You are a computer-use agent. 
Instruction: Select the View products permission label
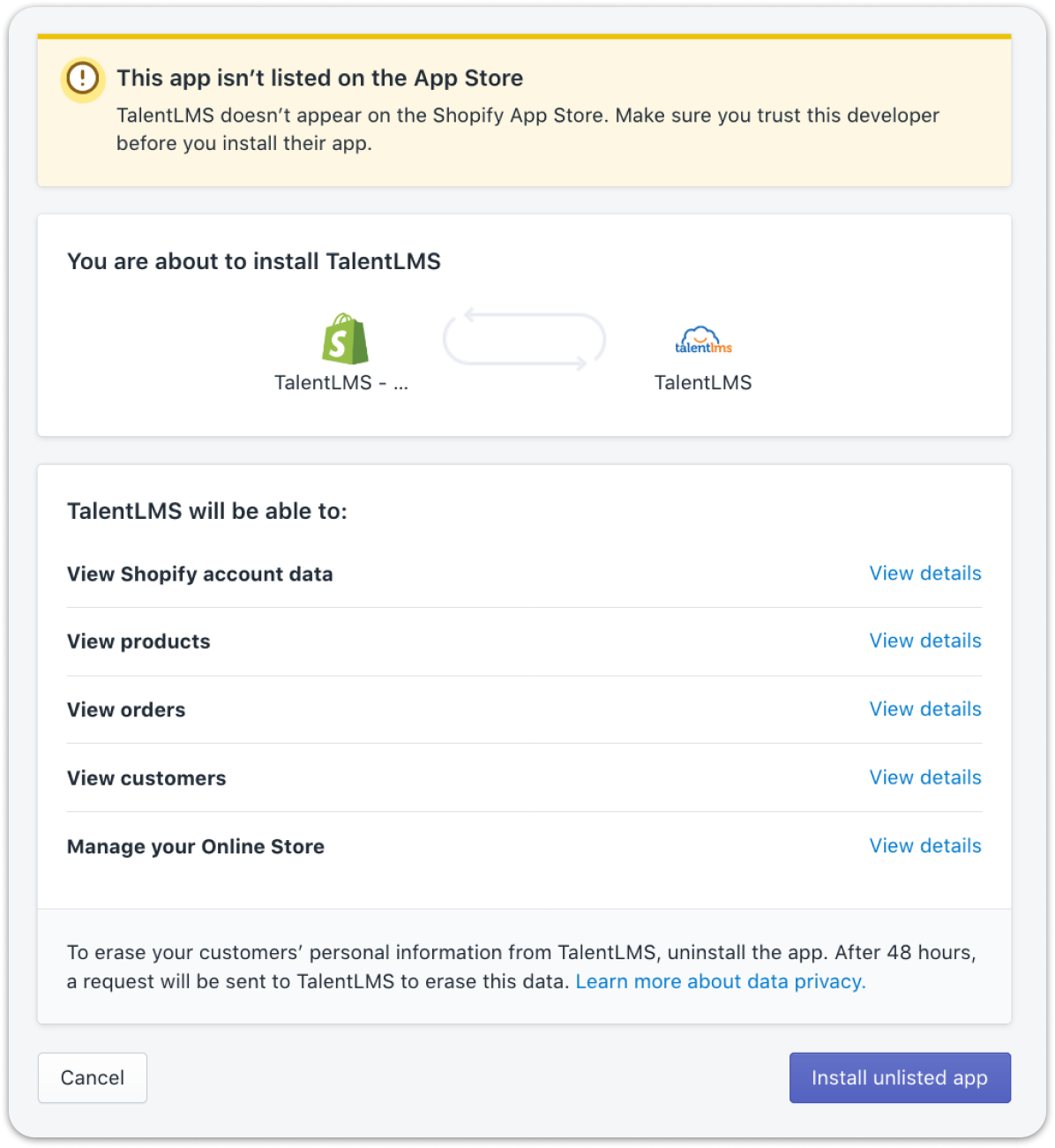(138, 642)
